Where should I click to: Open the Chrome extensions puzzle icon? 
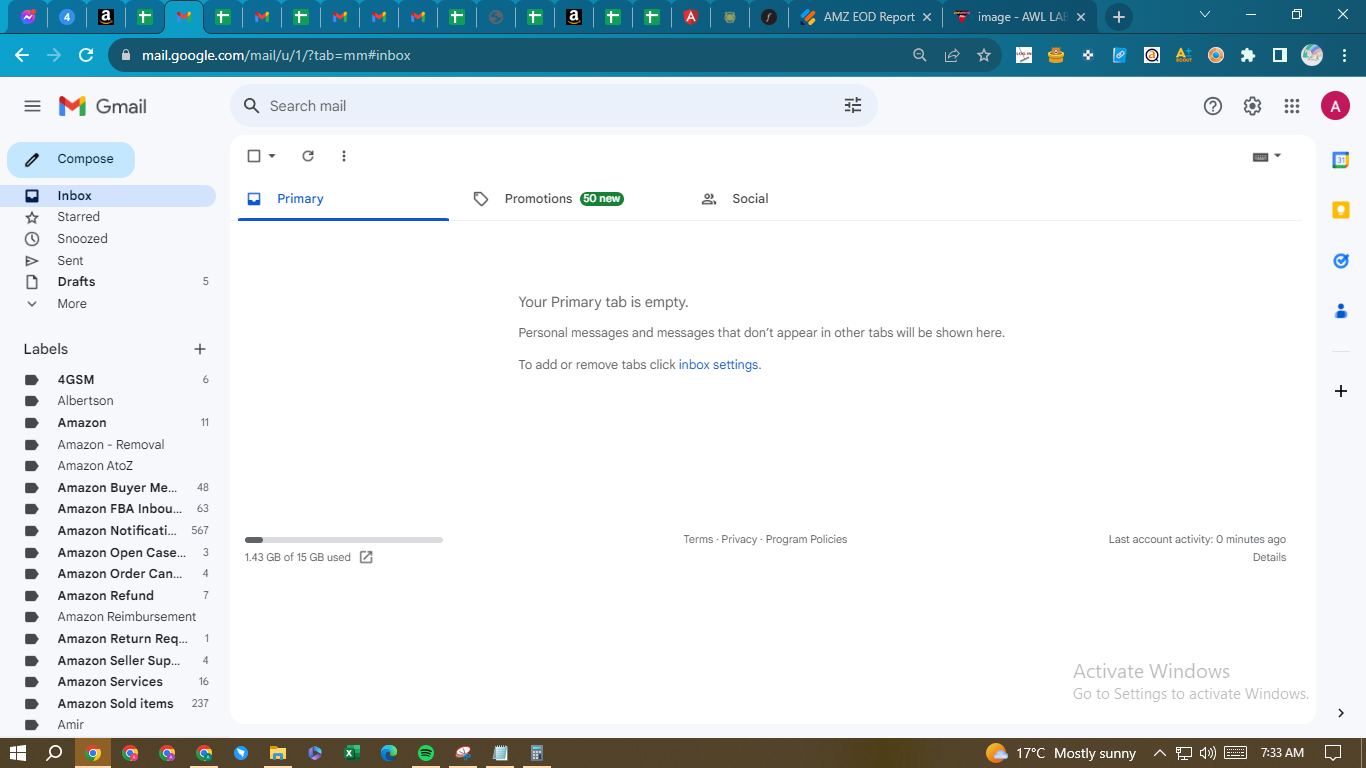[x=1247, y=55]
